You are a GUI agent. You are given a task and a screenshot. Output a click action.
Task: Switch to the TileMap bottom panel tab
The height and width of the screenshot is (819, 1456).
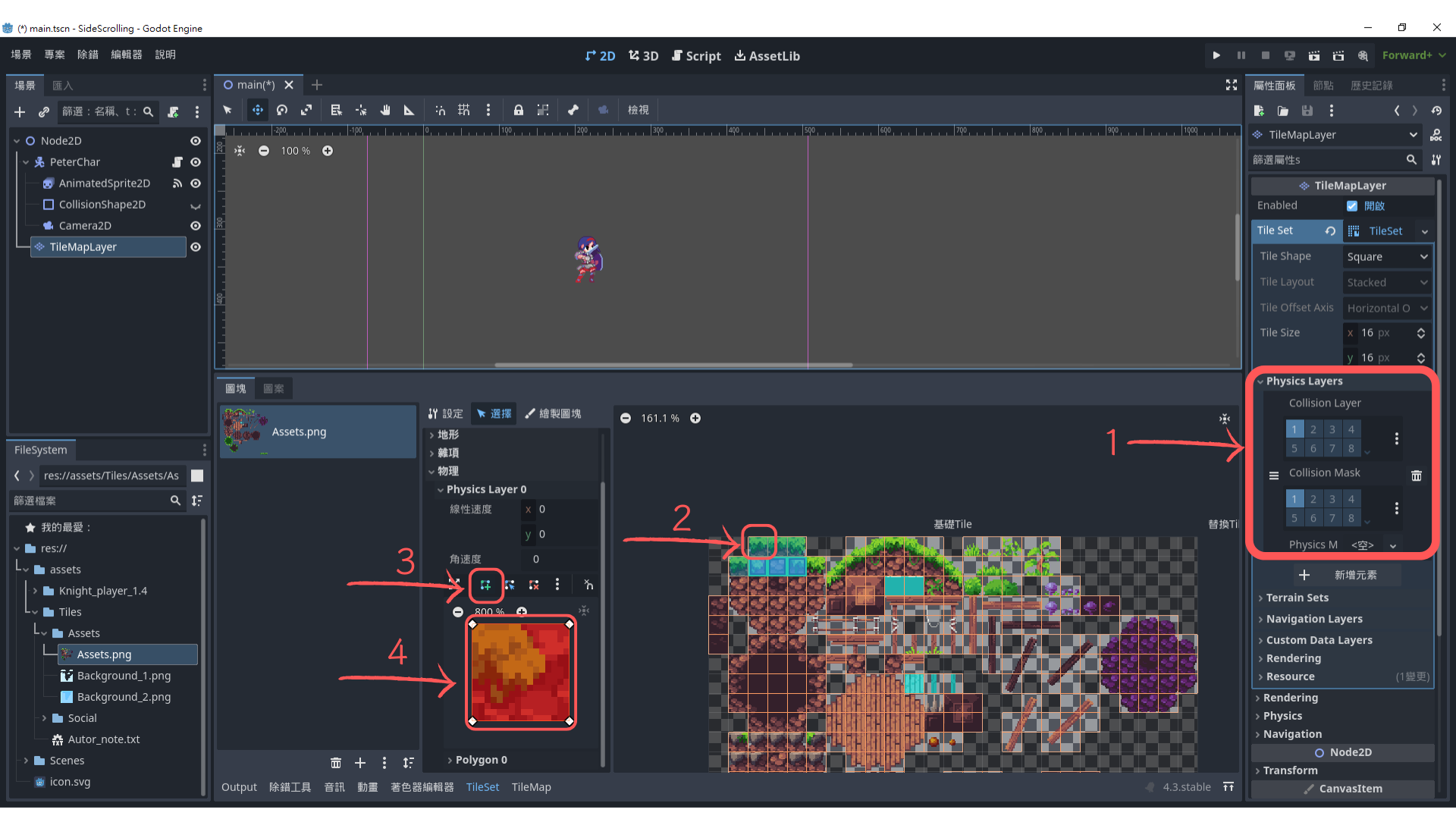(x=531, y=787)
